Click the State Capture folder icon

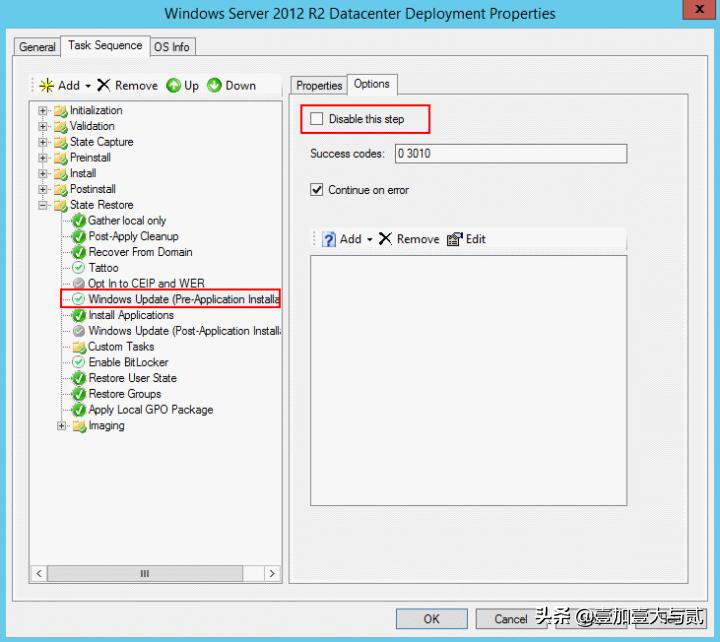(x=61, y=142)
